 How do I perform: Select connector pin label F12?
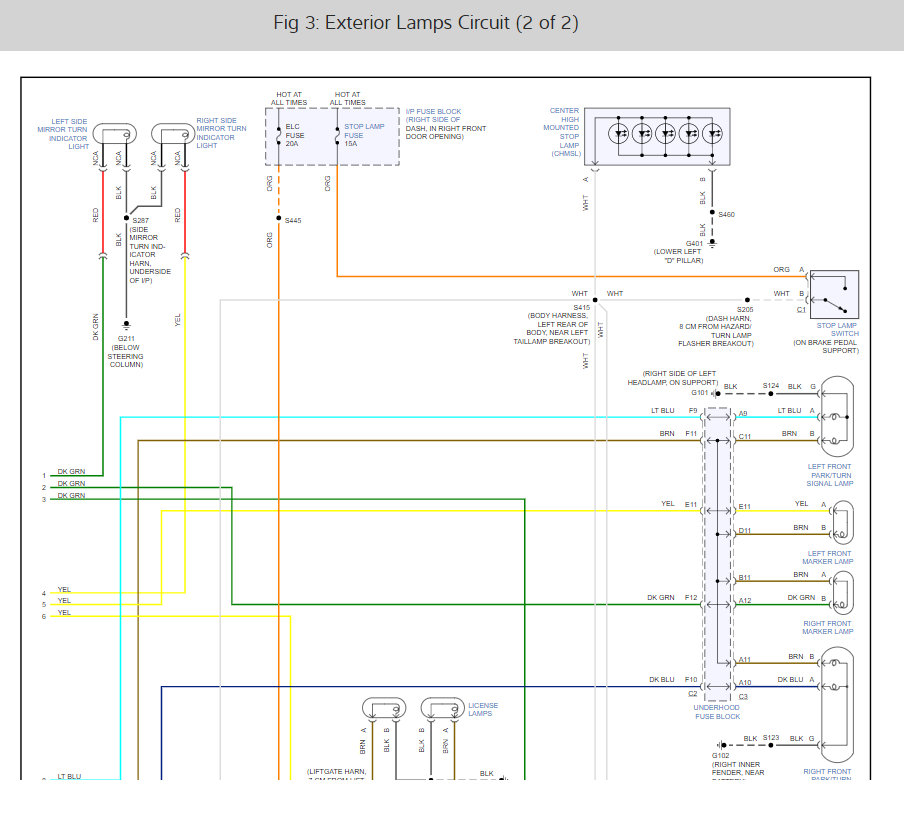[x=691, y=597]
